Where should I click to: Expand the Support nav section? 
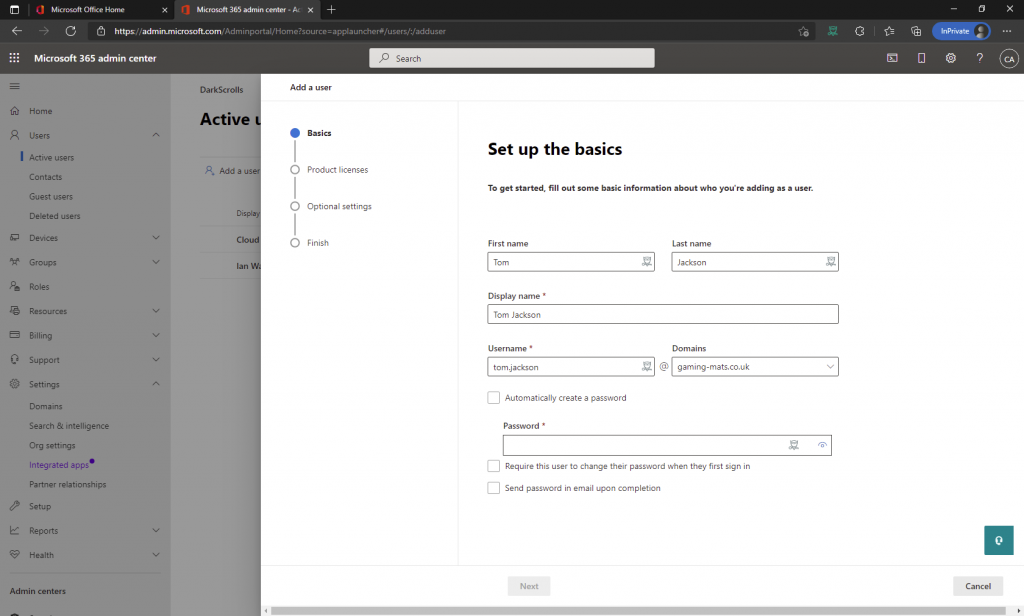coord(156,359)
